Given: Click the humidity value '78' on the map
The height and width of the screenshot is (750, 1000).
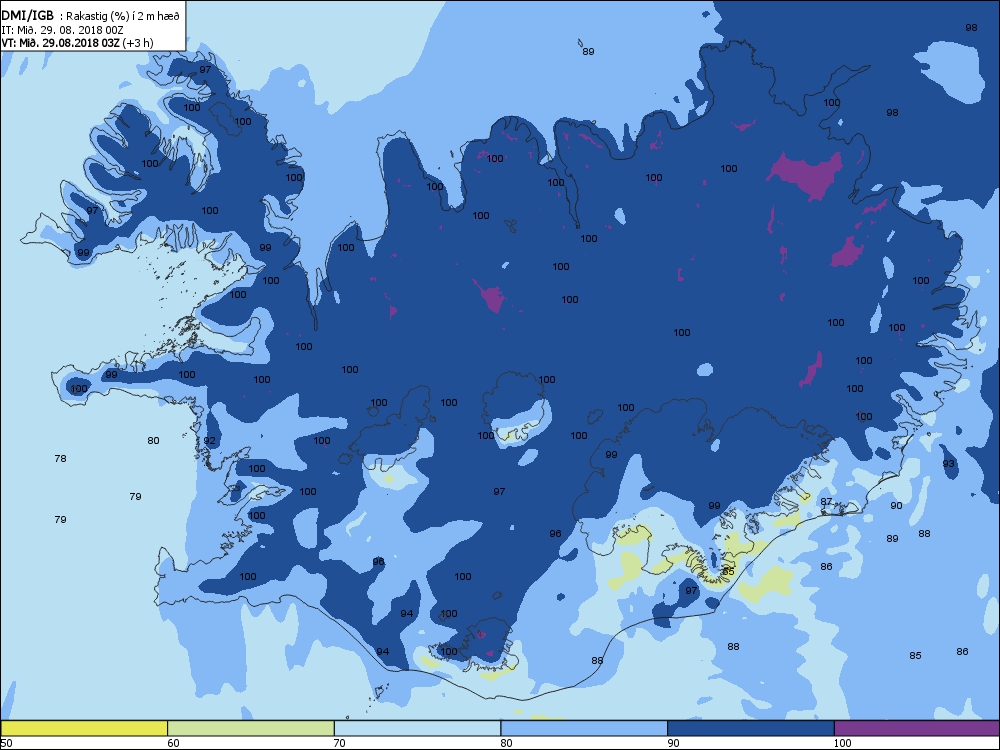Looking at the screenshot, I should [61, 459].
